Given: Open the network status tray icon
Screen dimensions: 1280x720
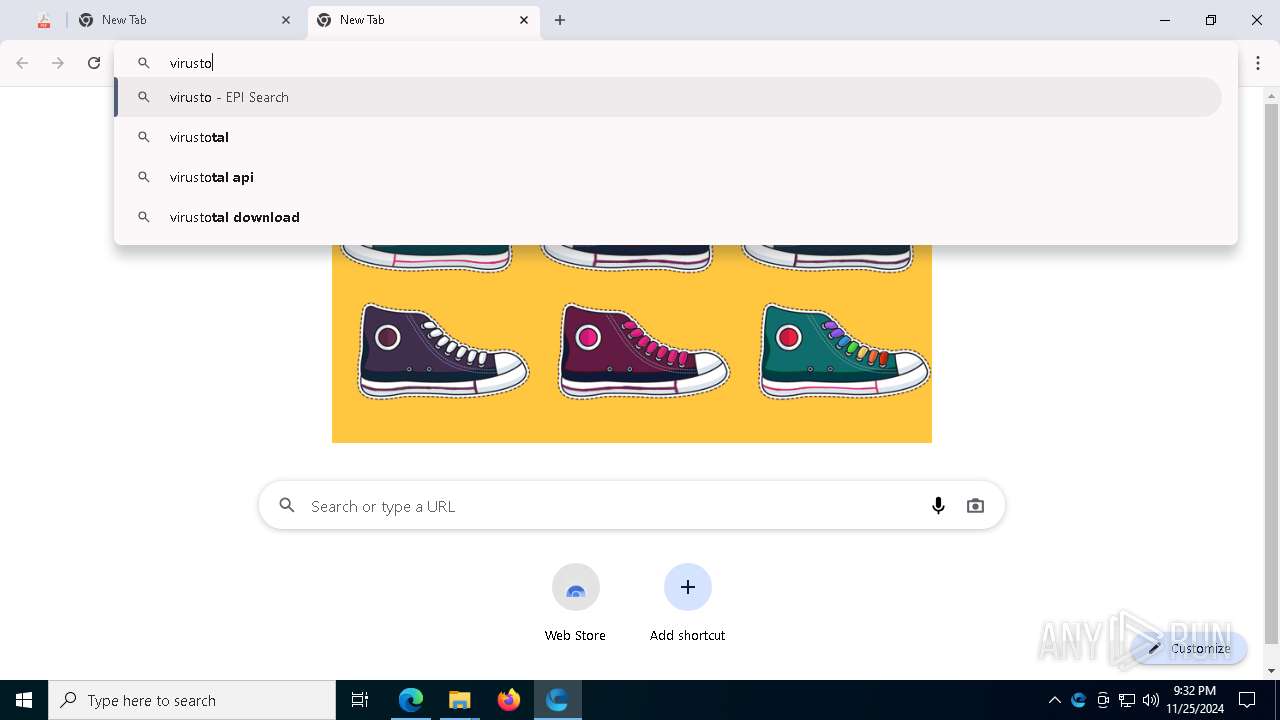Looking at the screenshot, I should pos(1127,700).
